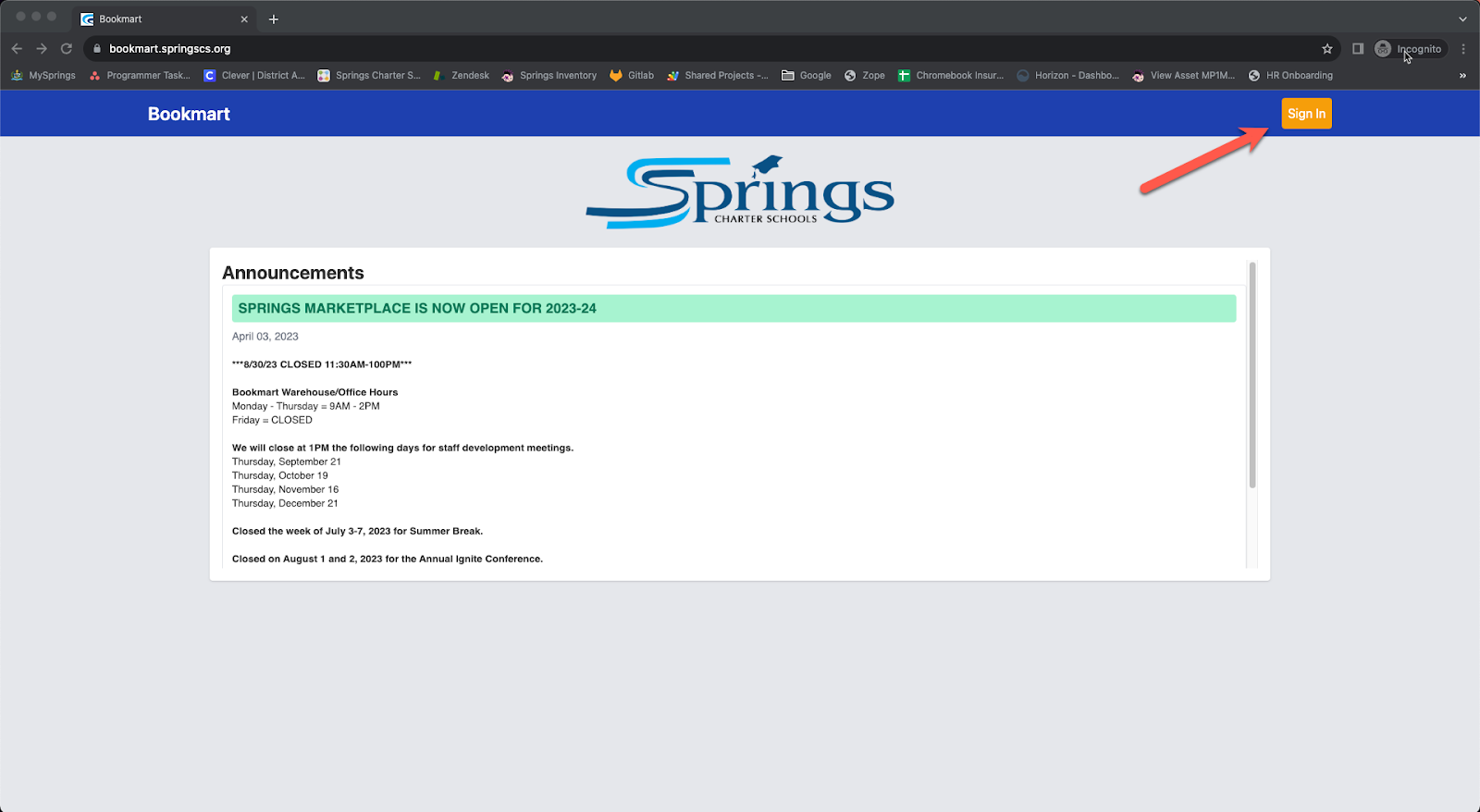The image size is (1480, 812).
Task: Open the MySprings bookmark
Action: point(43,76)
